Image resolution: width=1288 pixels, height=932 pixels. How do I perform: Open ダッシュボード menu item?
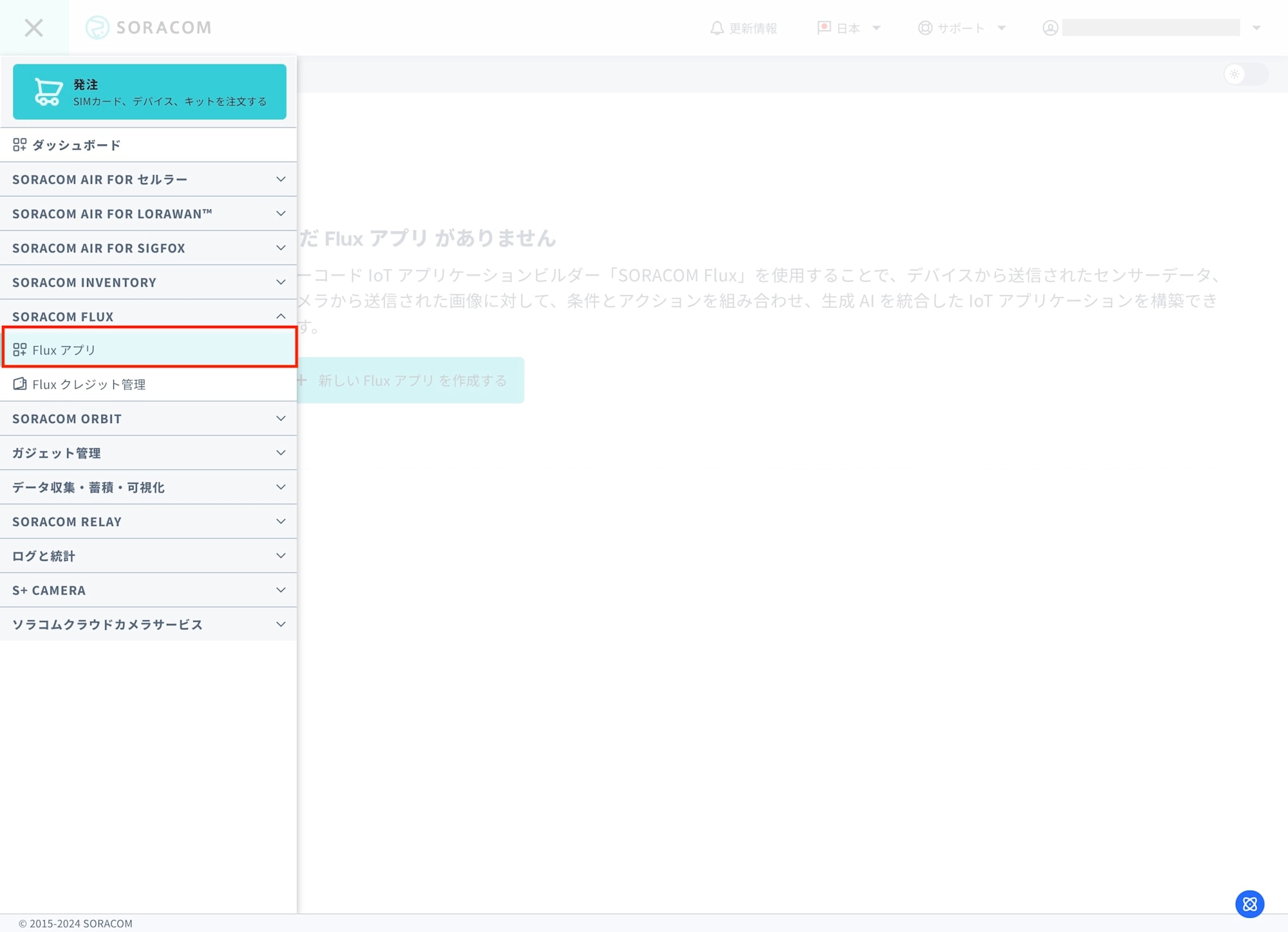148,145
